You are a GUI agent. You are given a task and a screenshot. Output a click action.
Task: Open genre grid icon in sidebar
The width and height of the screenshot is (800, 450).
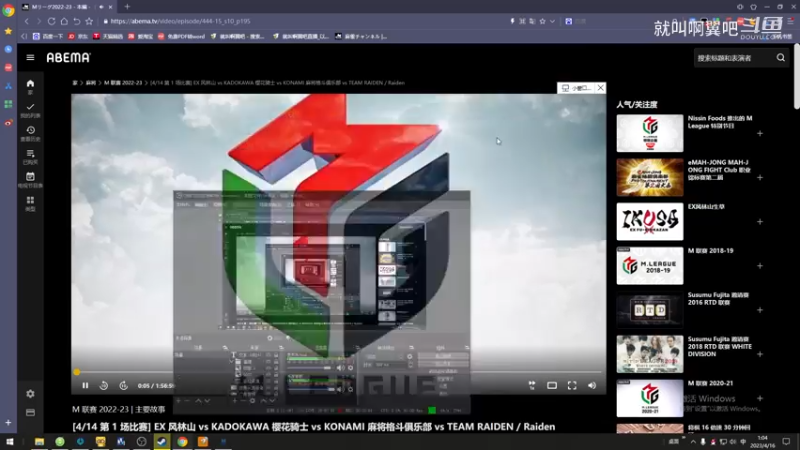pos(30,203)
